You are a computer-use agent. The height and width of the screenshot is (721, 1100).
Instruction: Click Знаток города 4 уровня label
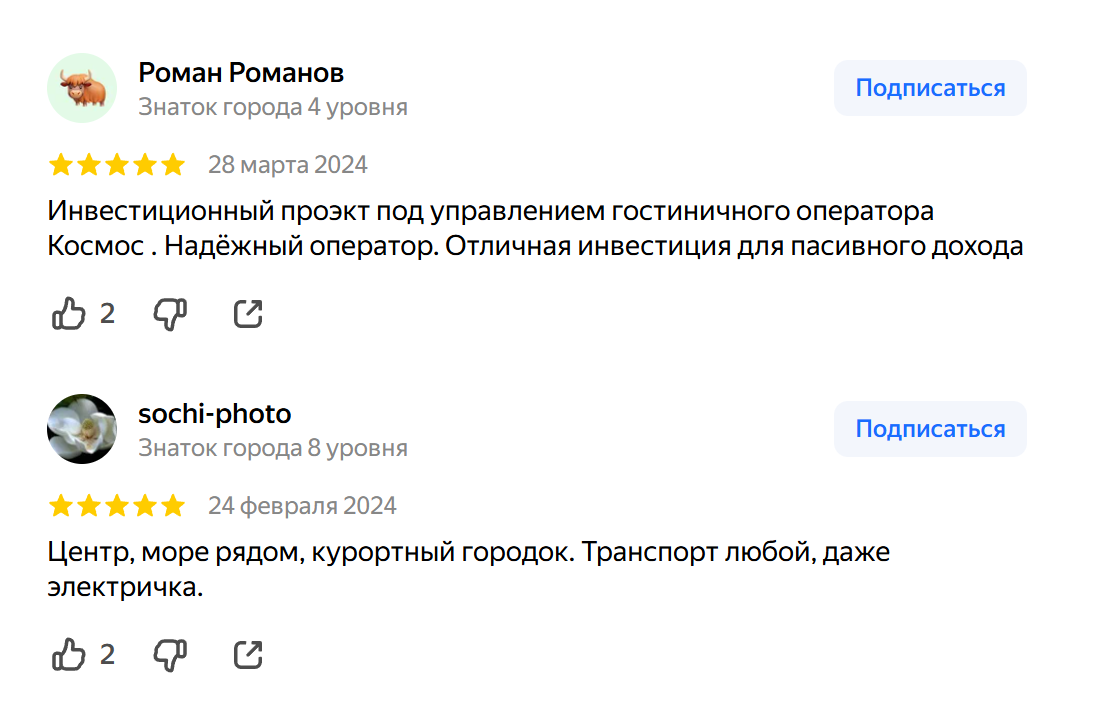(273, 107)
